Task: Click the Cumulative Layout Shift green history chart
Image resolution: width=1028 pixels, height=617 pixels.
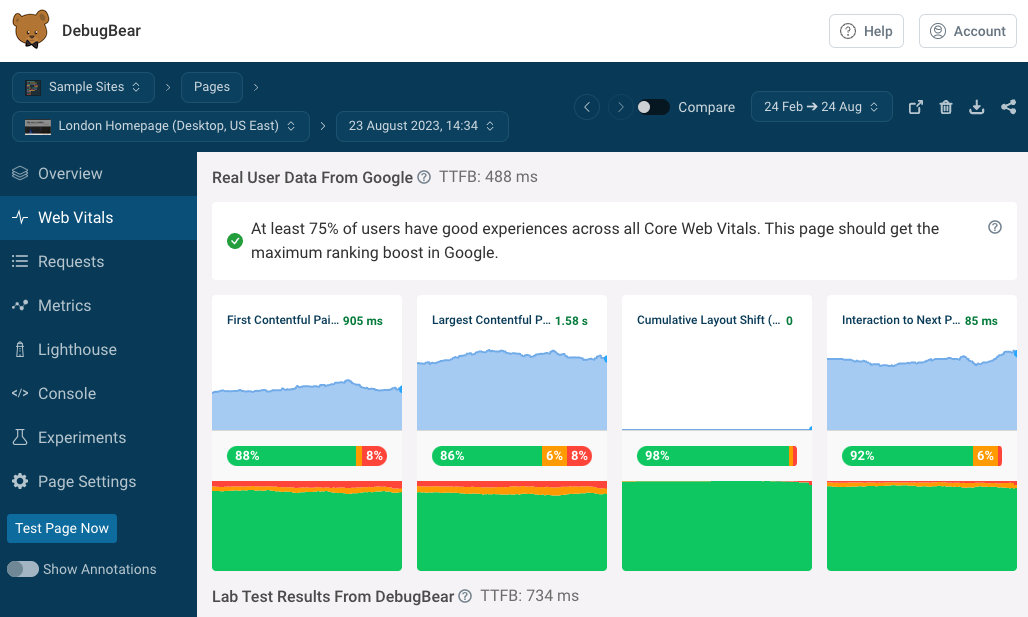Action: pyautogui.click(x=717, y=526)
